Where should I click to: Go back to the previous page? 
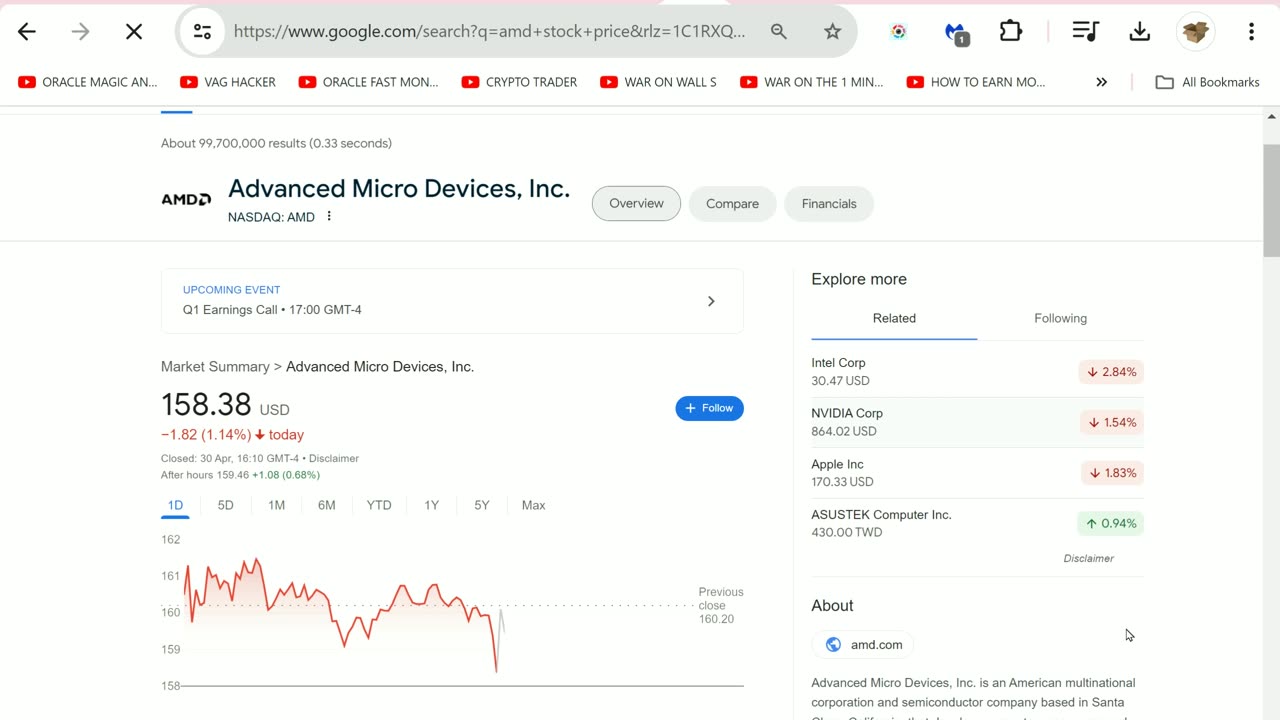[x=27, y=32]
